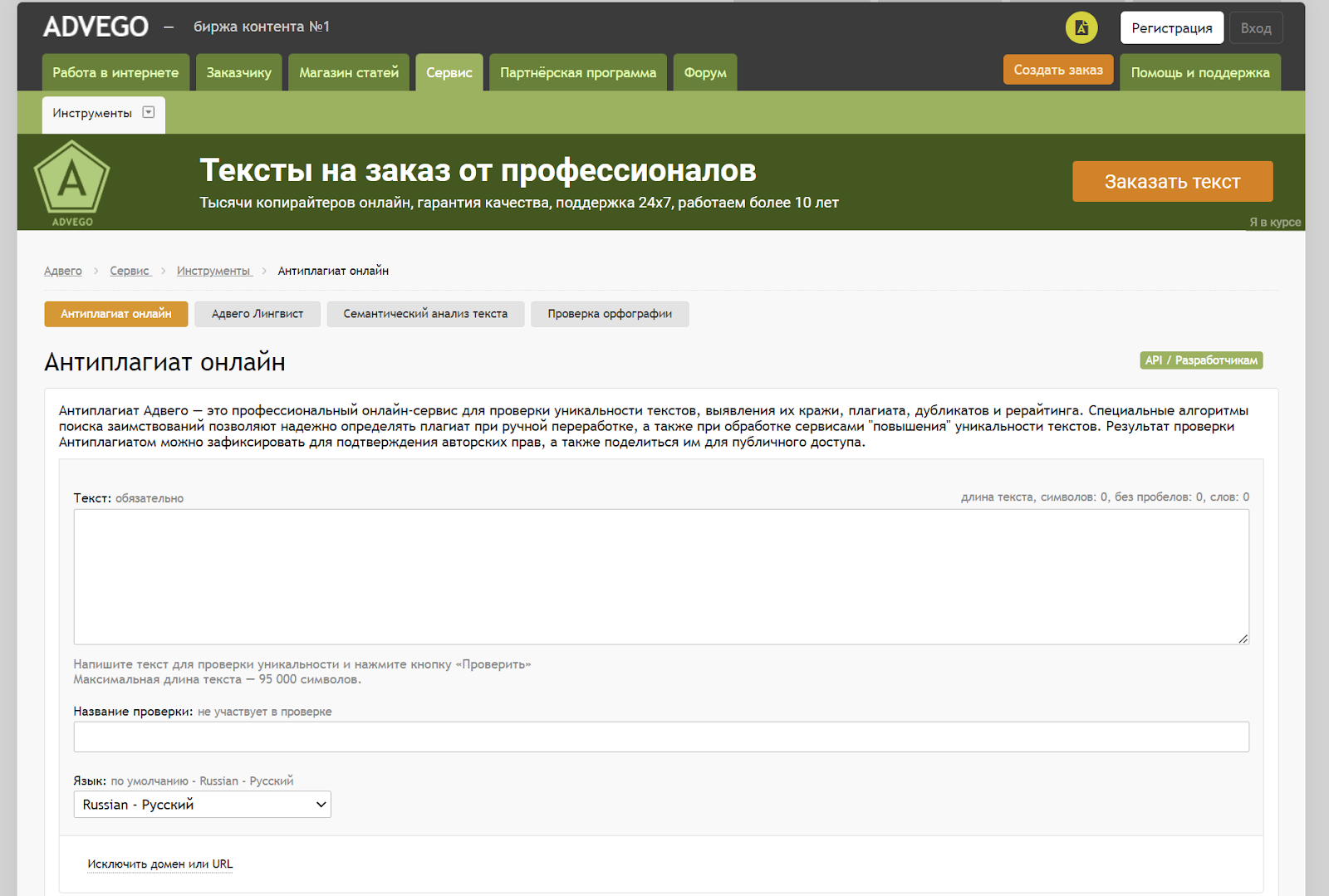Image resolution: width=1329 pixels, height=896 pixels.
Task: Open the Сервис breadcrumb link
Action: [130, 271]
